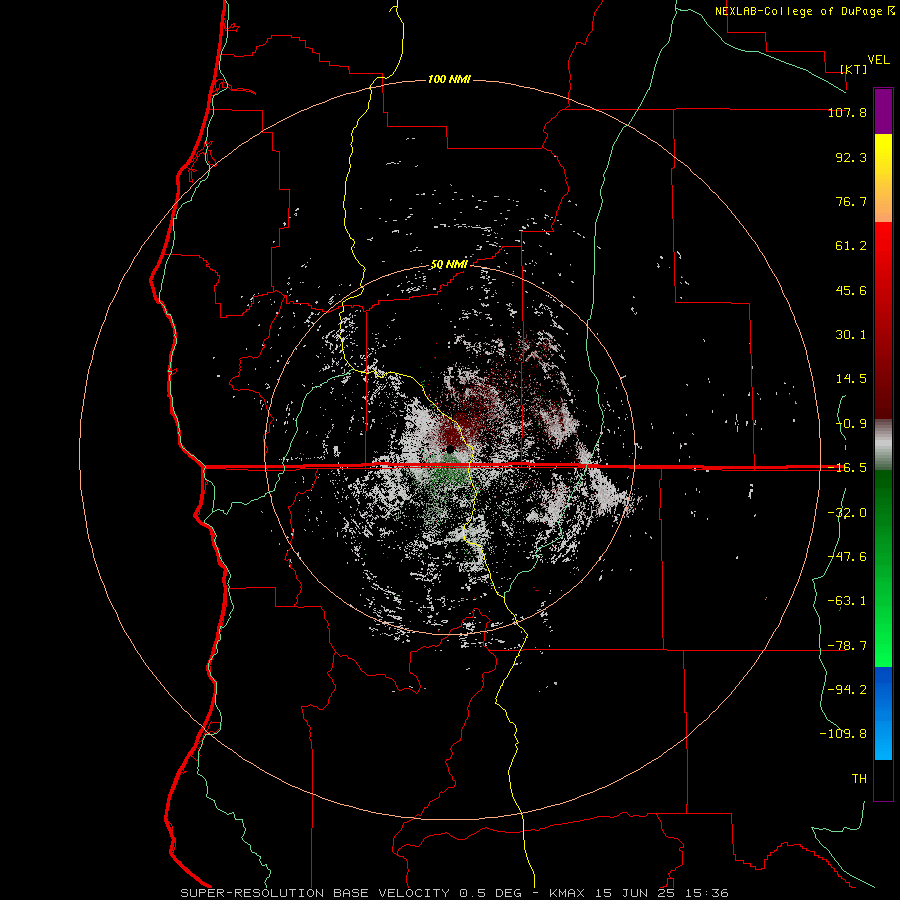
Task: Click the [KT] units label
Action: tap(854, 69)
